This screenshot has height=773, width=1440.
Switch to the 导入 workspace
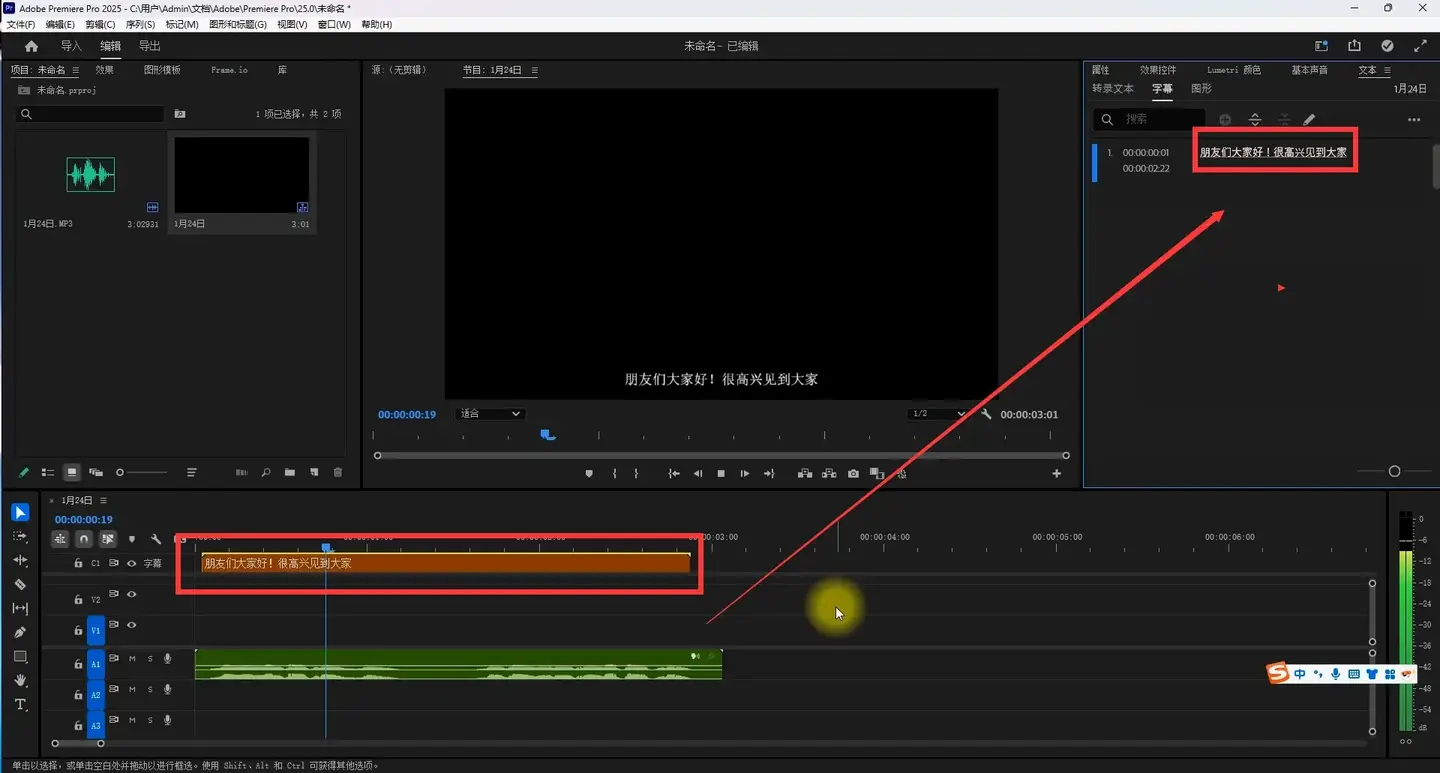pyautogui.click(x=71, y=46)
